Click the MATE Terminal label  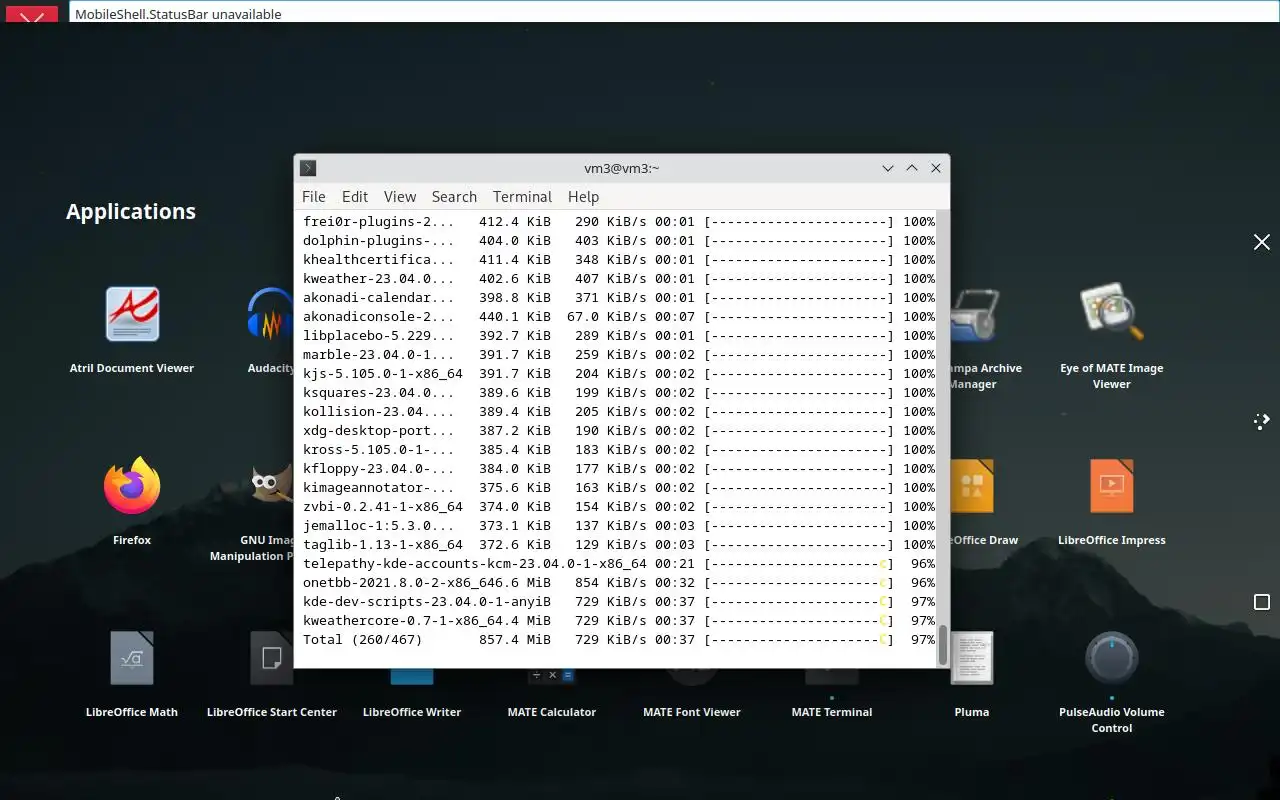click(832, 712)
